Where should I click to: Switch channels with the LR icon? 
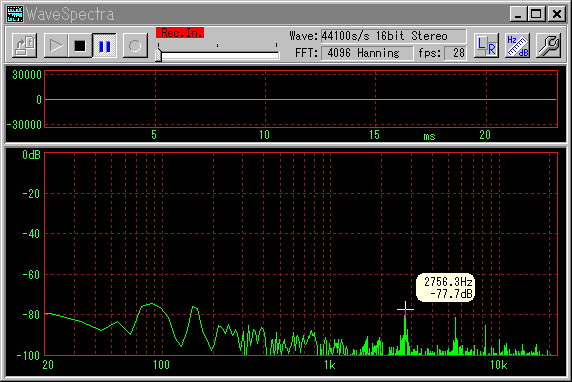(486, 46)
